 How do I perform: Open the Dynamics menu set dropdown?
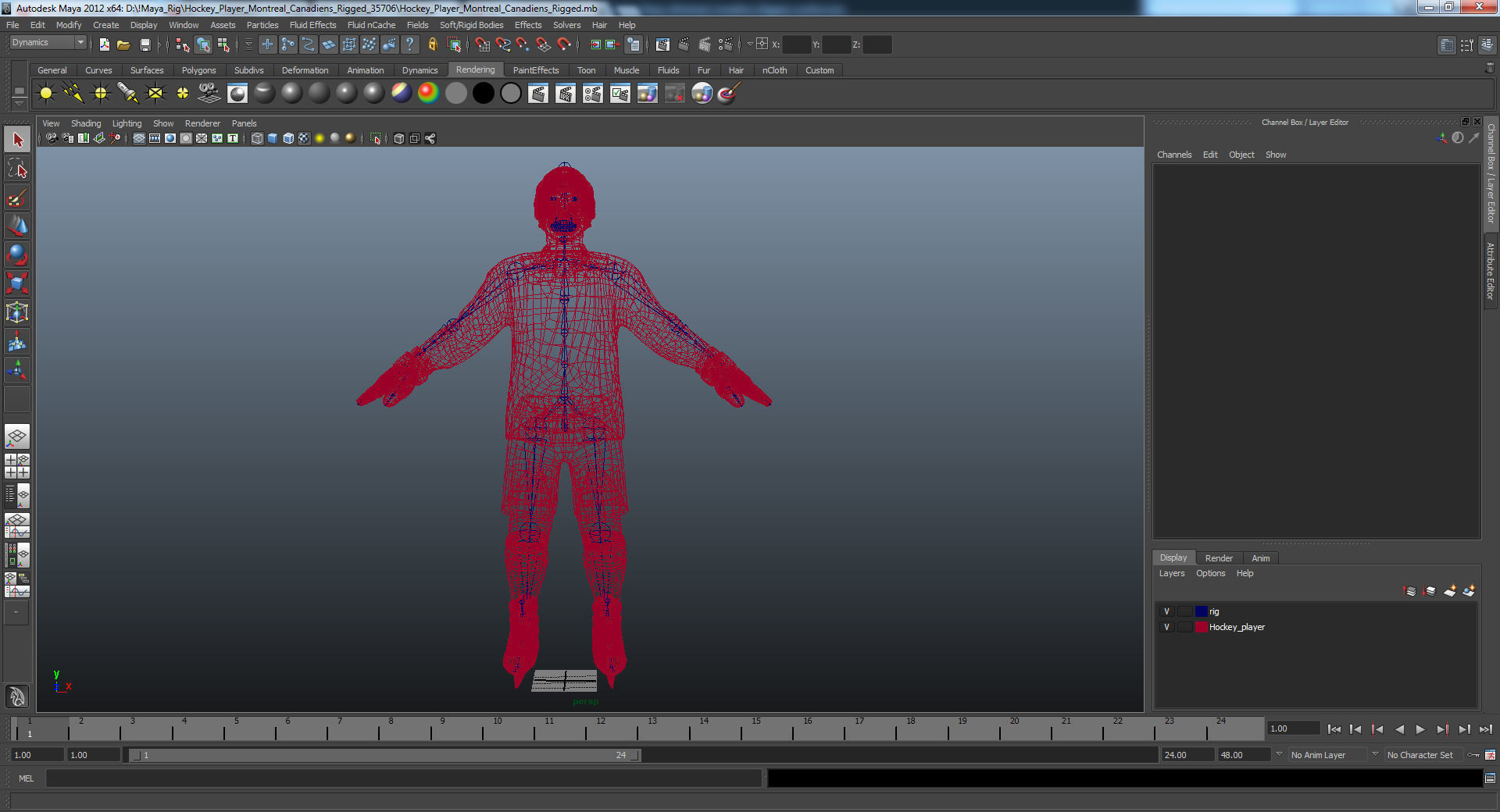pyautogui.click(x=47, y=43)
